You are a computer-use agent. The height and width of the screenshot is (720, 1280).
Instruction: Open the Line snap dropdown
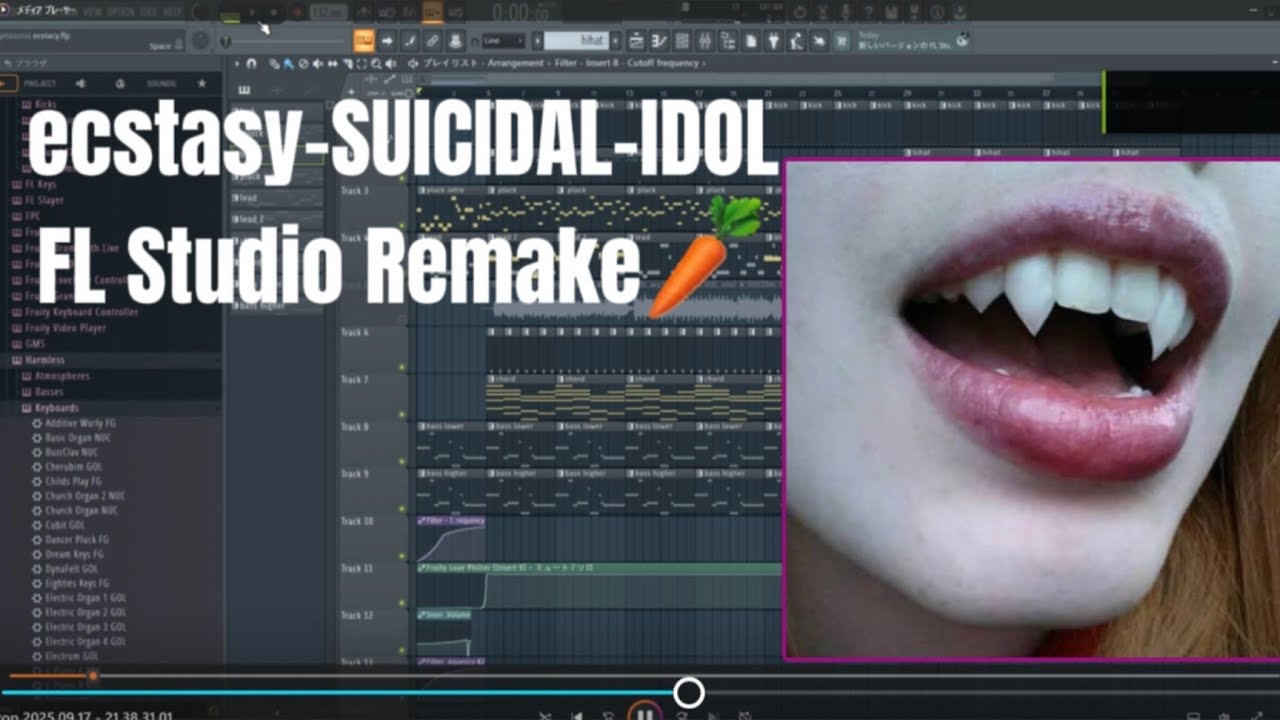click(x=503, y=41)
